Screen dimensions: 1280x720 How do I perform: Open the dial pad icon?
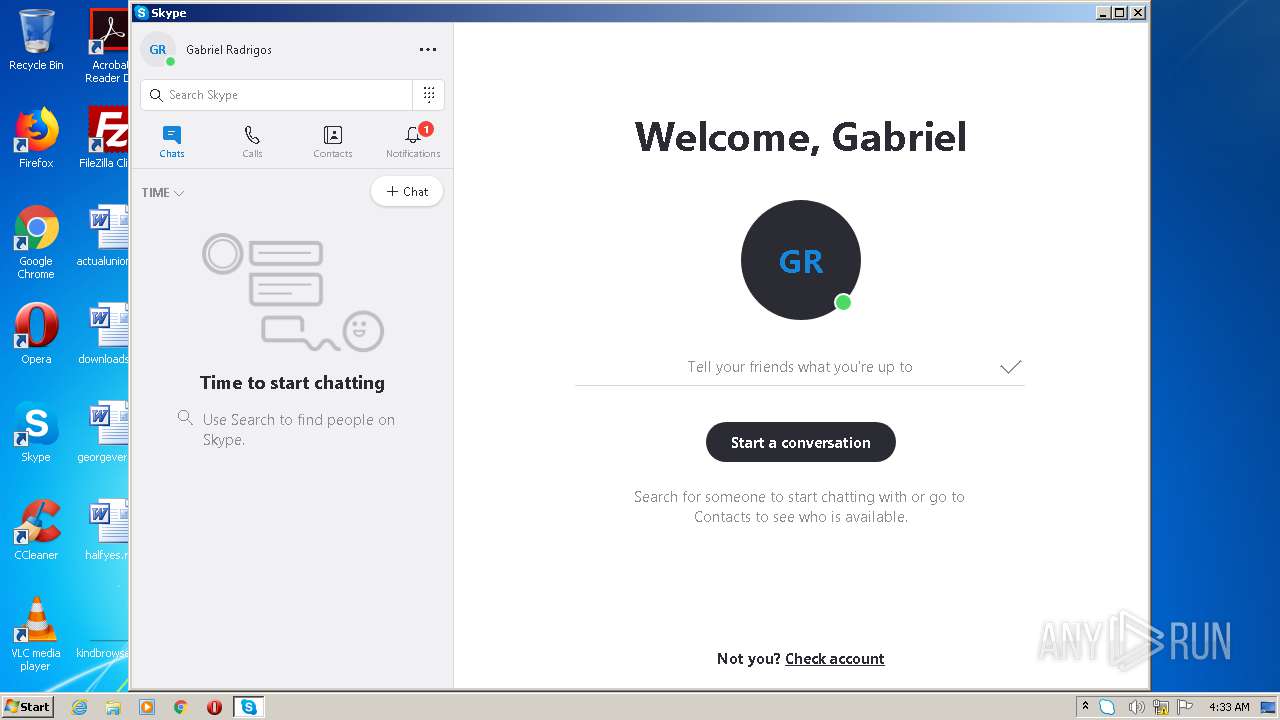point(429,95)
